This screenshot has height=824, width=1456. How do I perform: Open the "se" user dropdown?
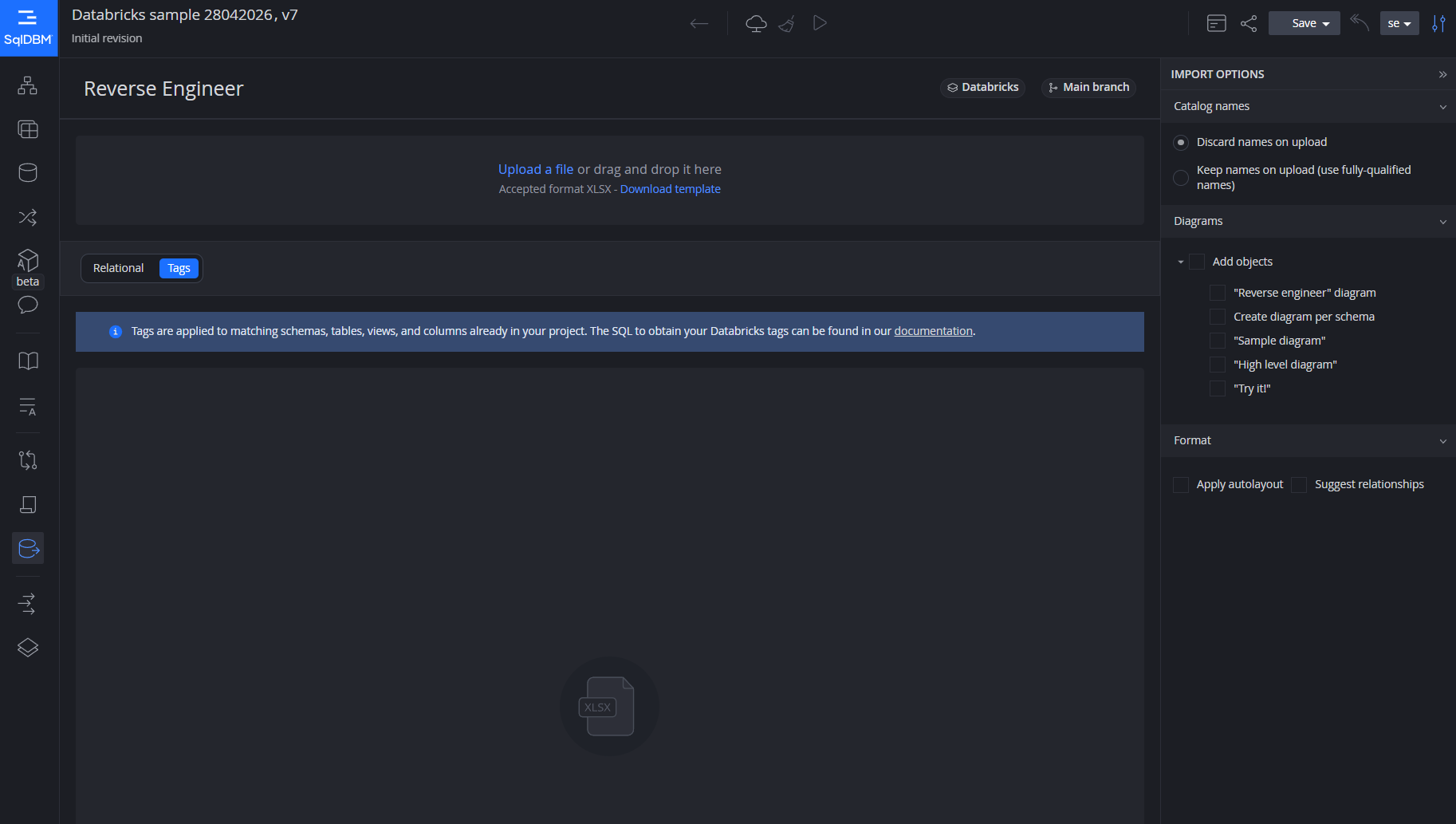[x=1399, y=23]
